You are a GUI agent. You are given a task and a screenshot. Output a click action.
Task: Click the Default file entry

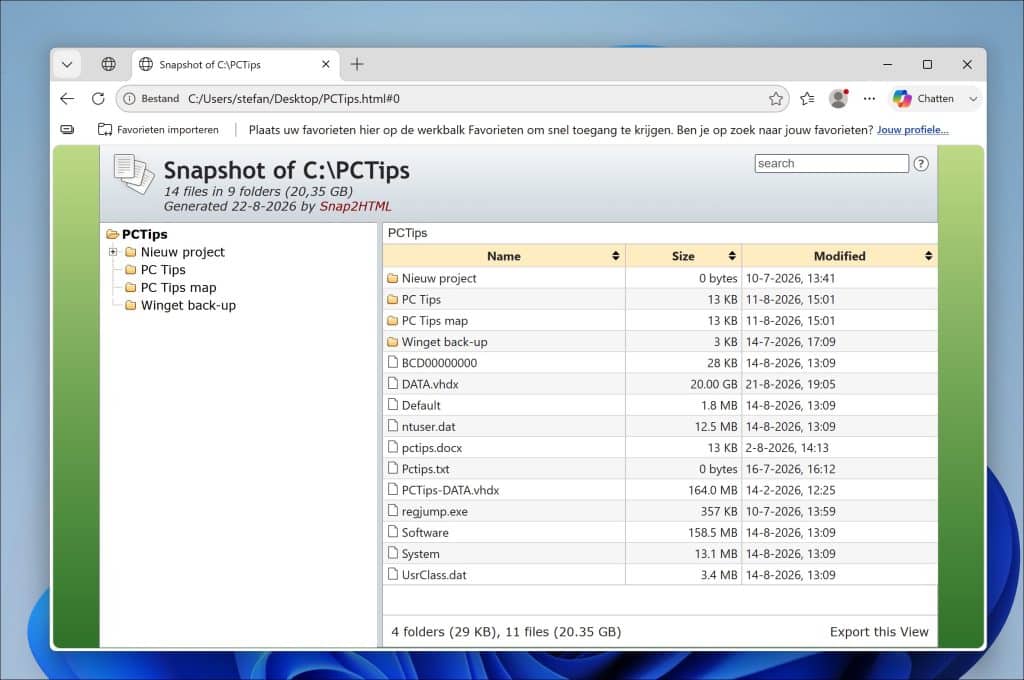tap(421, 406)
